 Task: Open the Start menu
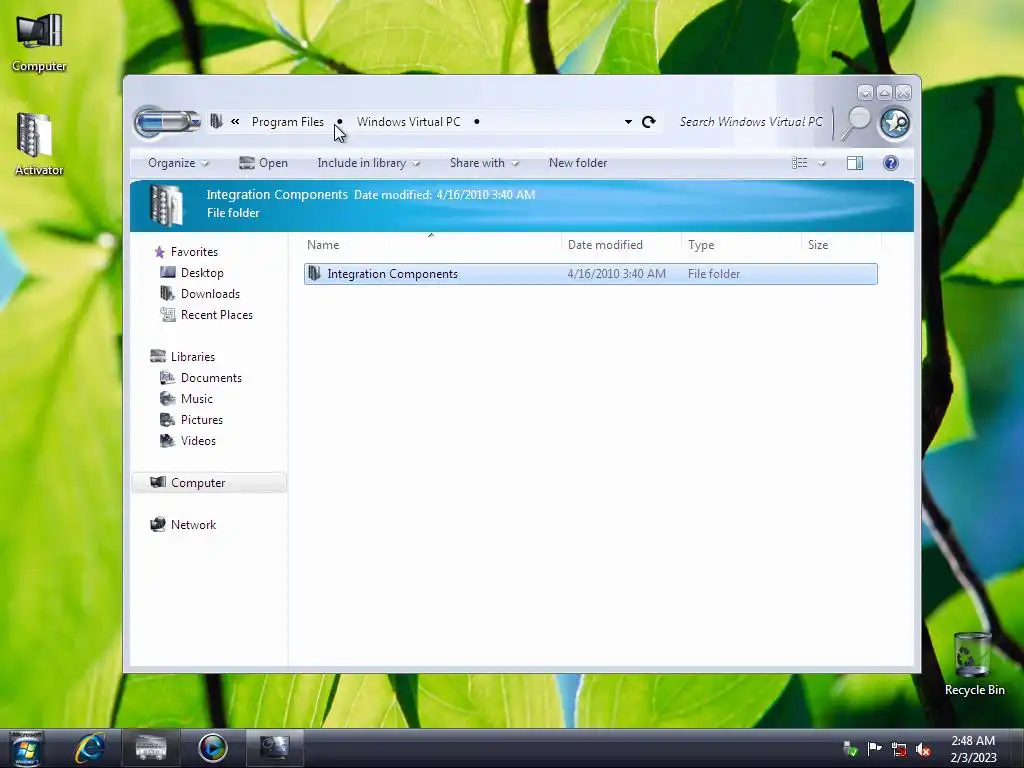26,748
